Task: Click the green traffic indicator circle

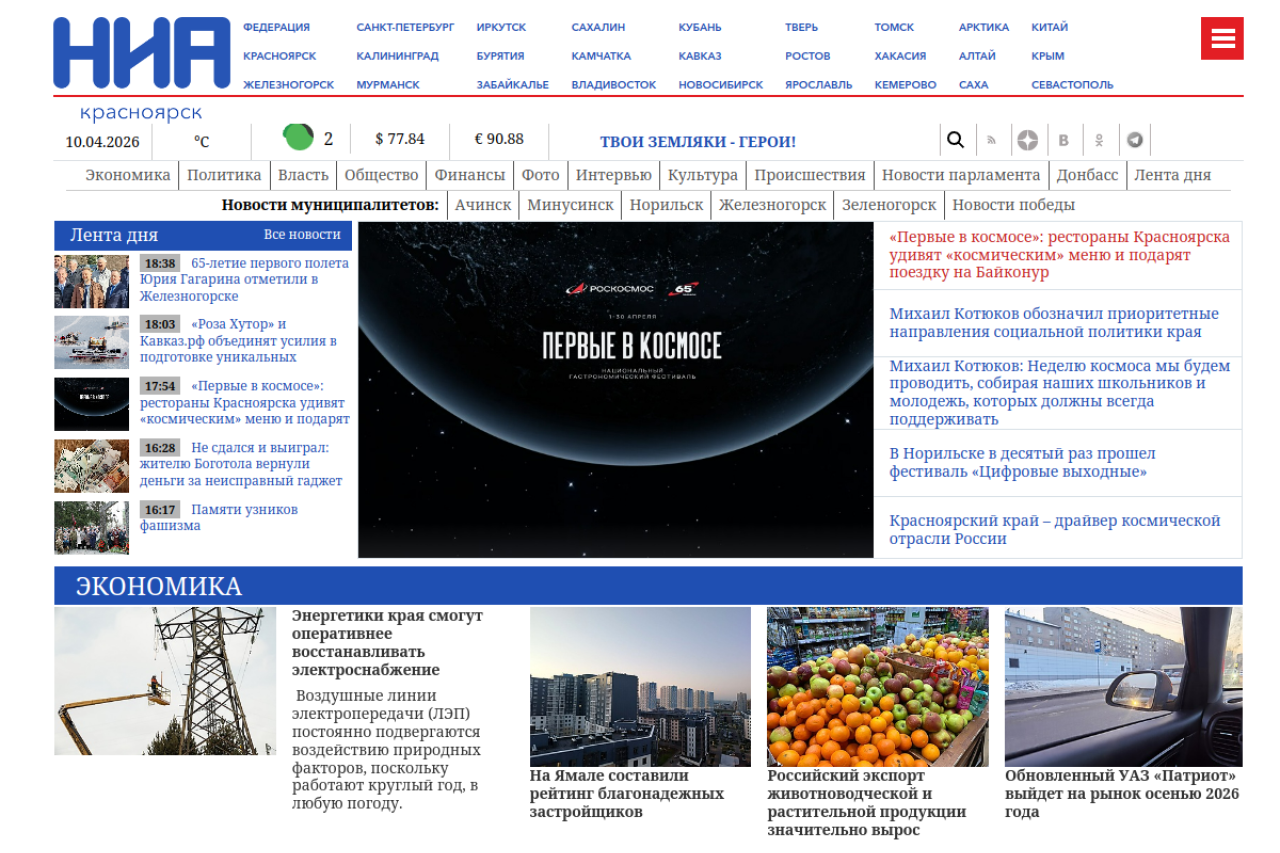Action: point(298,137)
